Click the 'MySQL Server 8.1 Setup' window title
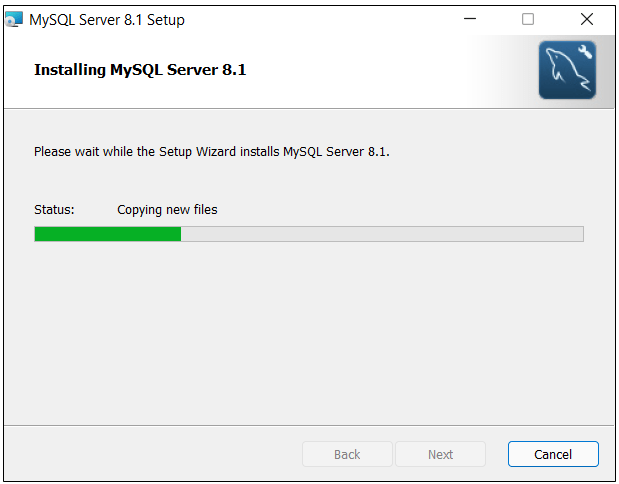The image size is (619, 484). click(x=107, y=19)
